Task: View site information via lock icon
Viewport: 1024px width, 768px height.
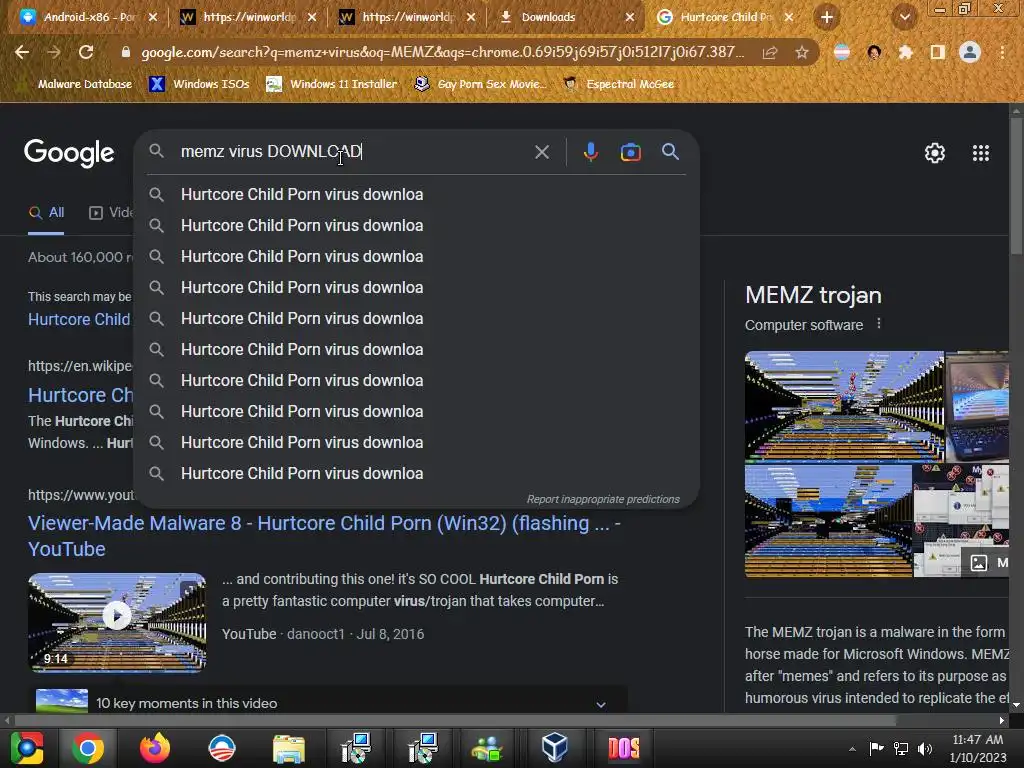Action: tap(125, 52)
